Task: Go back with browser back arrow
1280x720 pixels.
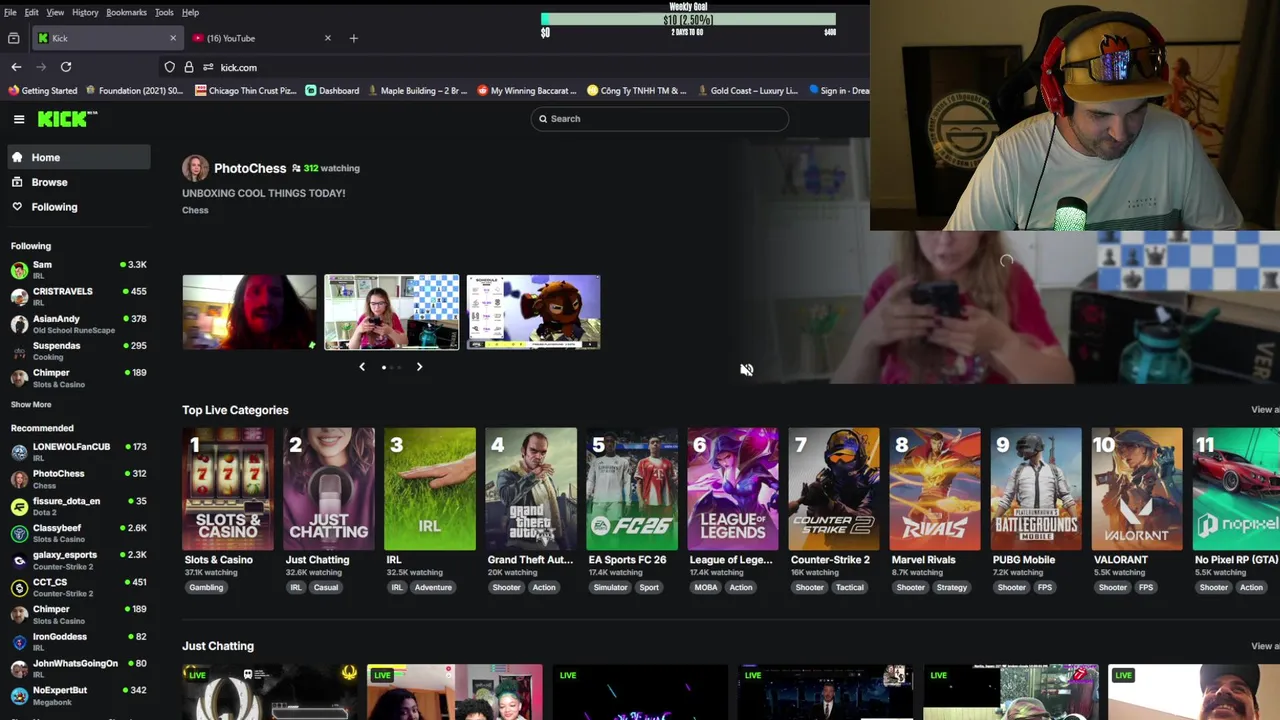Action: coord(16,67)
